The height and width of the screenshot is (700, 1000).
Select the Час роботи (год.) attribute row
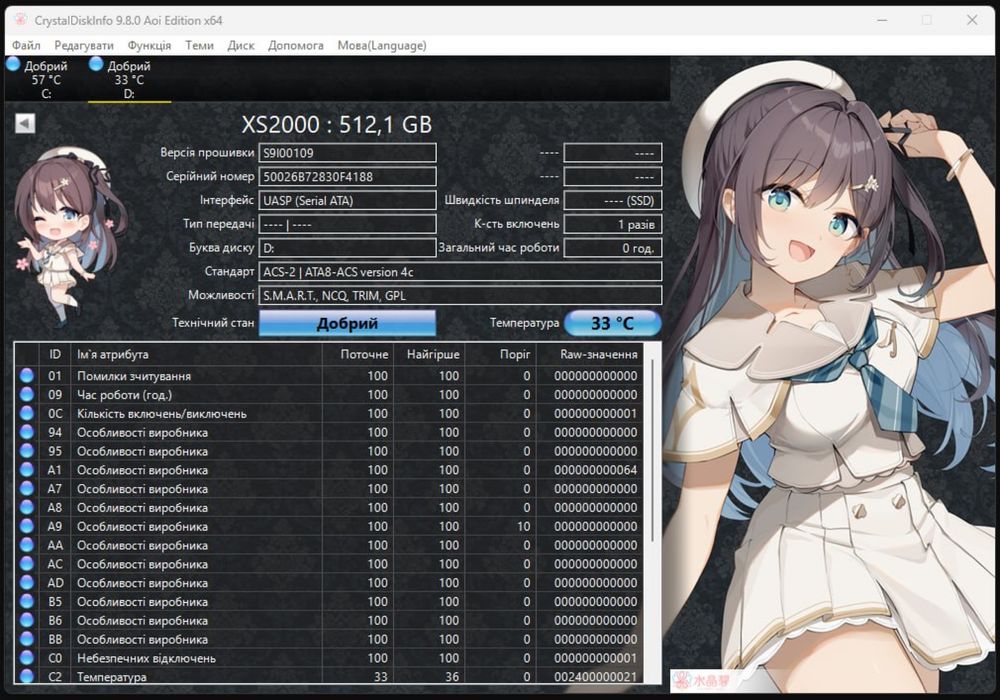pos(328,395)
